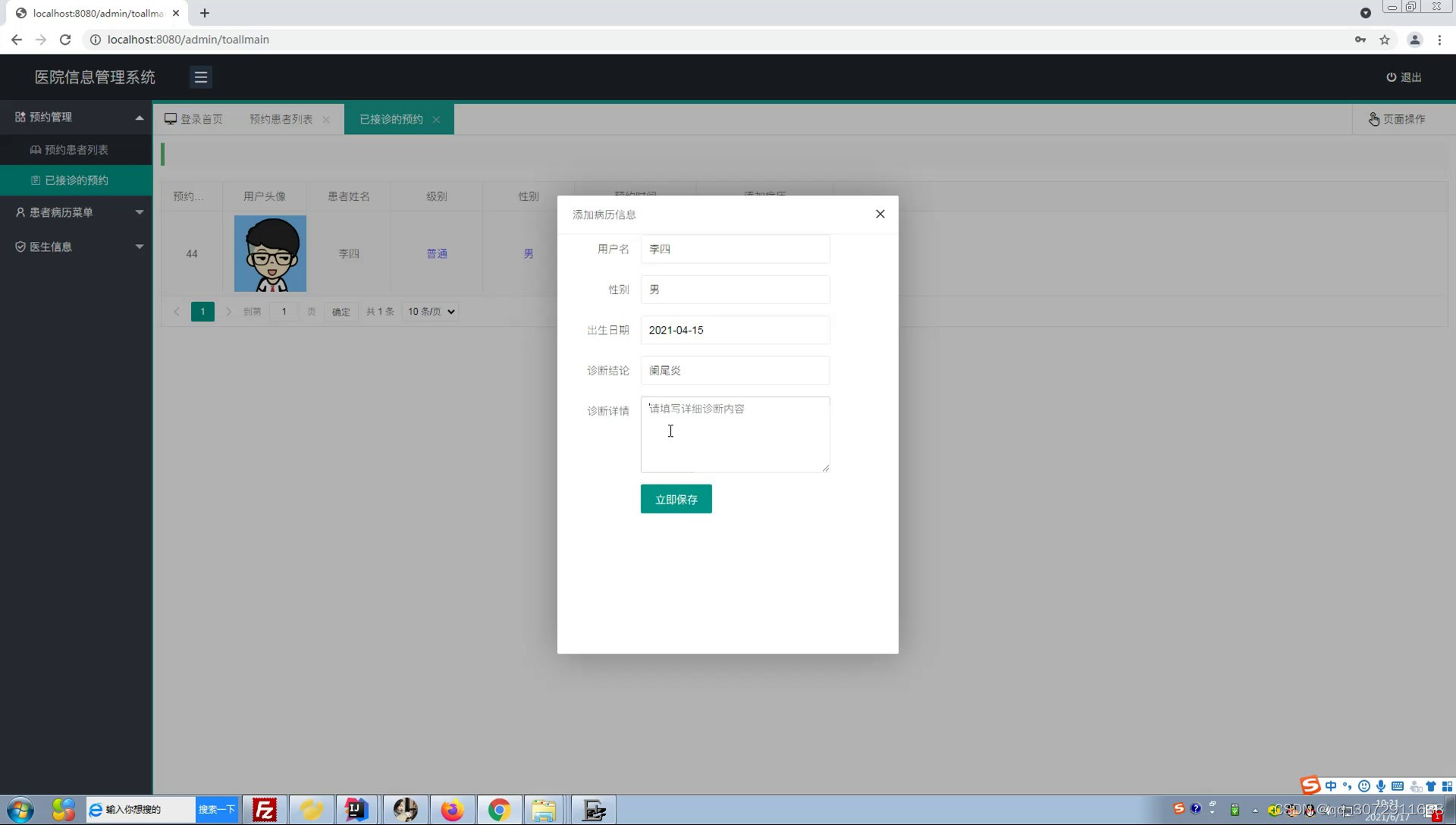Switch to the 预约患者列表 tab
The image size is (1456, 825).
281,119
